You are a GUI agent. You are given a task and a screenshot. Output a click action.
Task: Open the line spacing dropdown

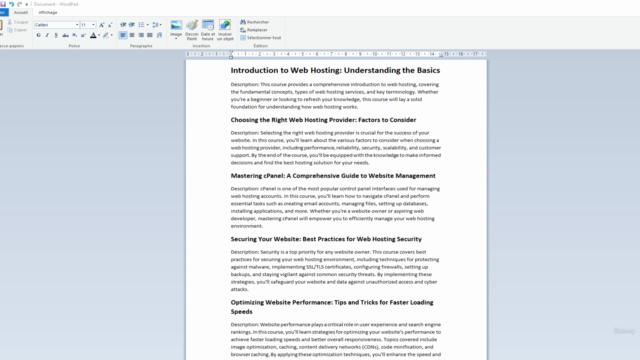[157, 25]
